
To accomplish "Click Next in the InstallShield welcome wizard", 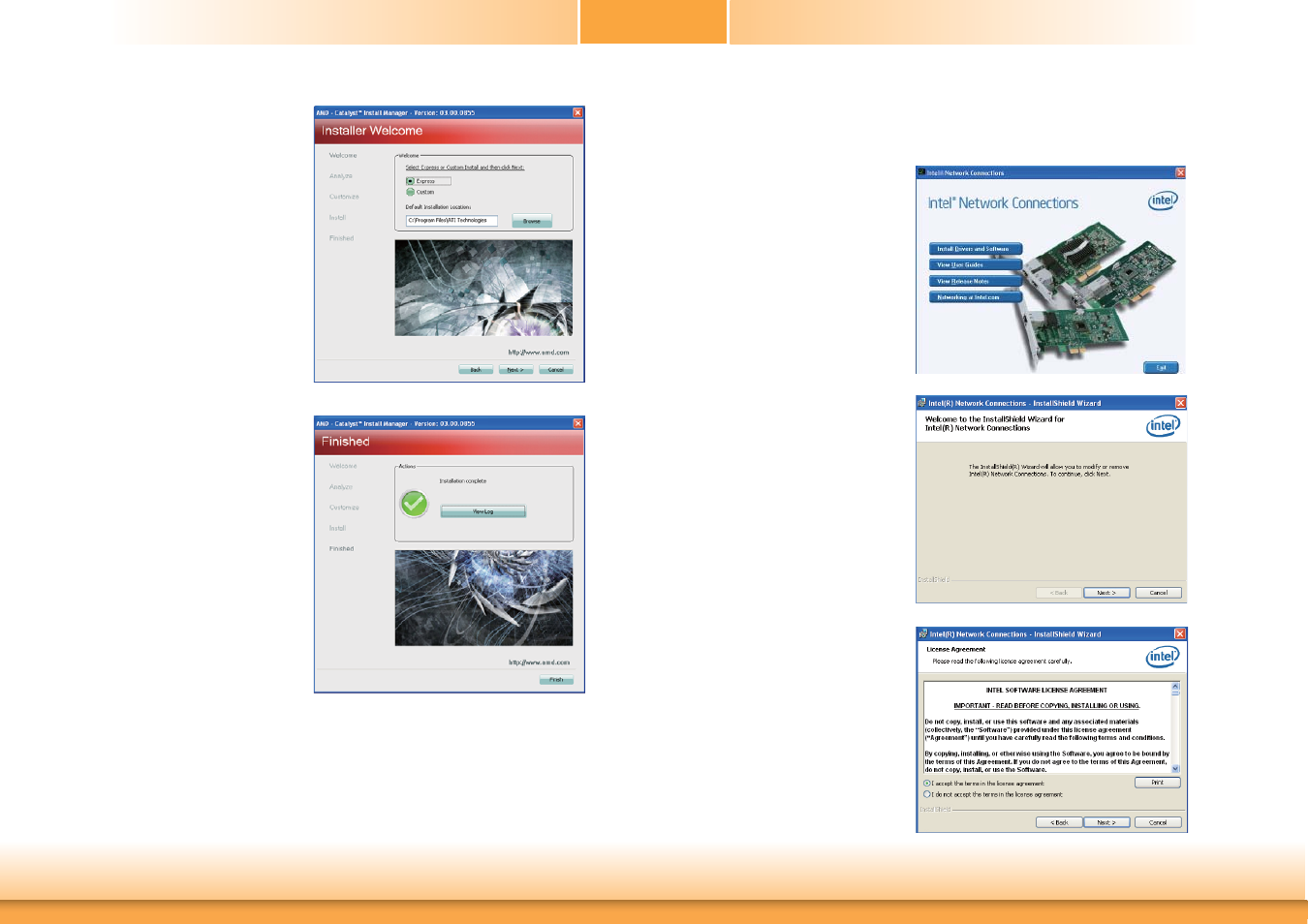I will click(x=1106, y=593).
